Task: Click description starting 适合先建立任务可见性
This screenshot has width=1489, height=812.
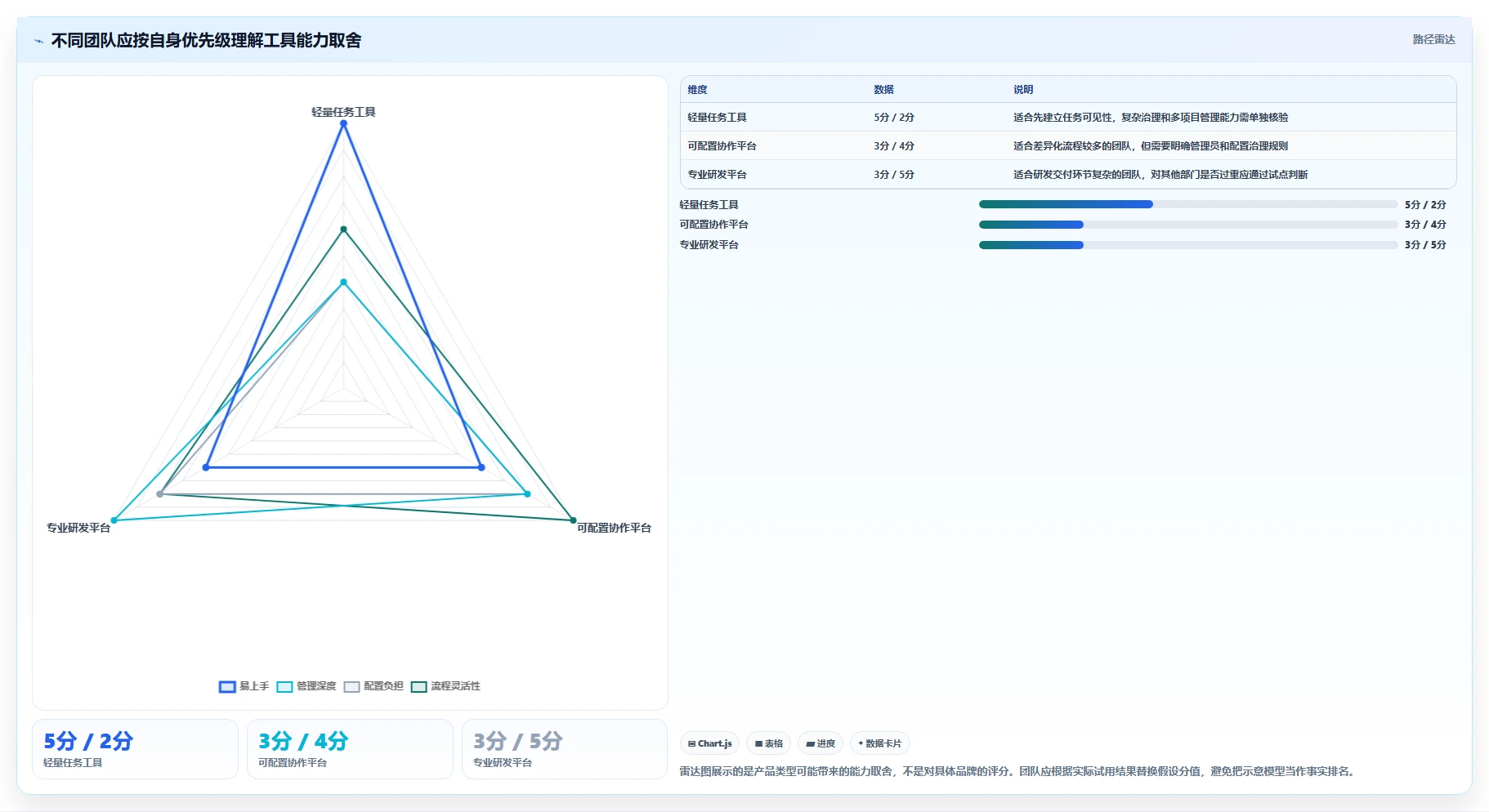Action: pyautogui.click(x=1151, y=118)
